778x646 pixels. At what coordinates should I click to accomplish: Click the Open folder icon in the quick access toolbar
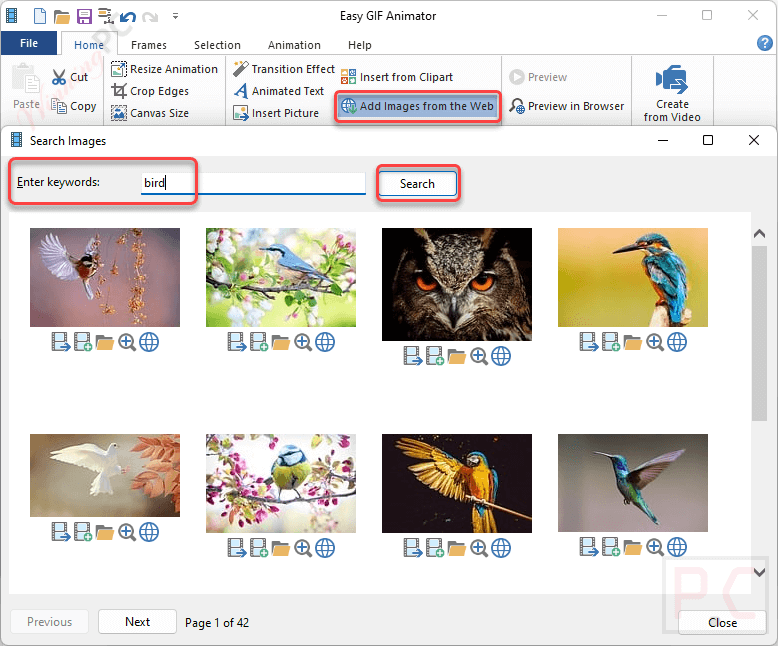62,17
